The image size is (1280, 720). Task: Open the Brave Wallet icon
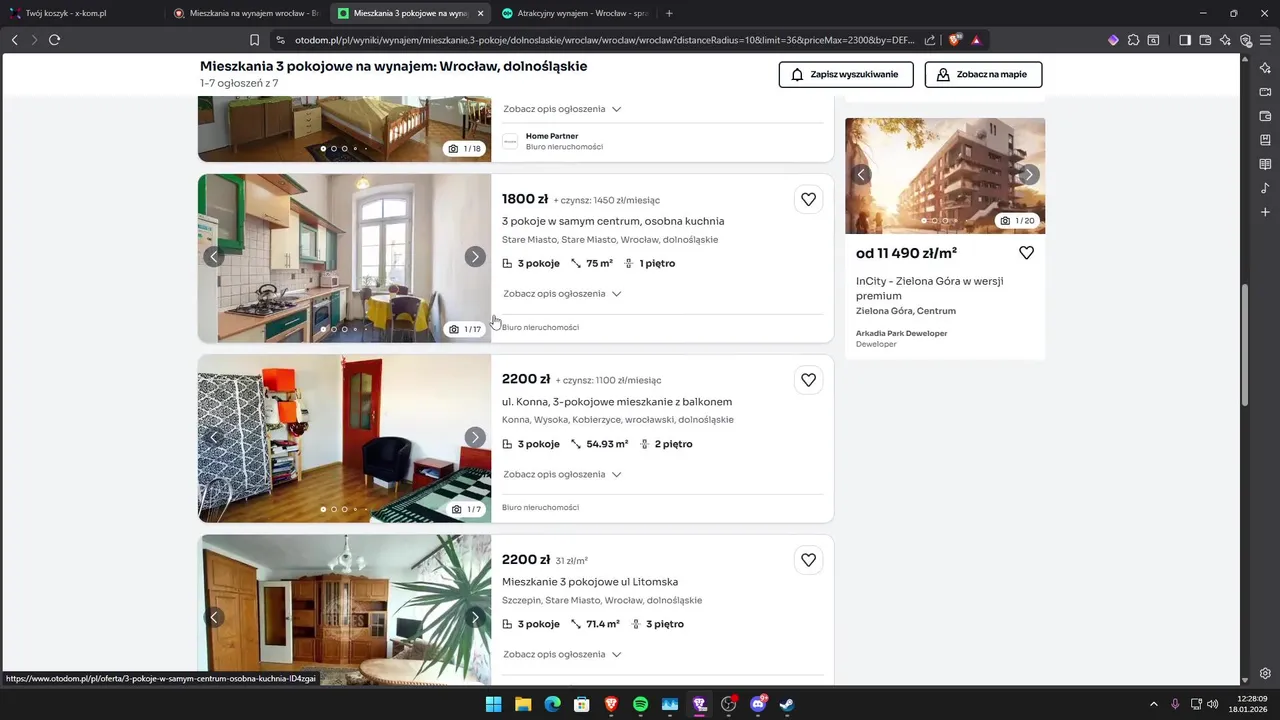pos(1205,40)
